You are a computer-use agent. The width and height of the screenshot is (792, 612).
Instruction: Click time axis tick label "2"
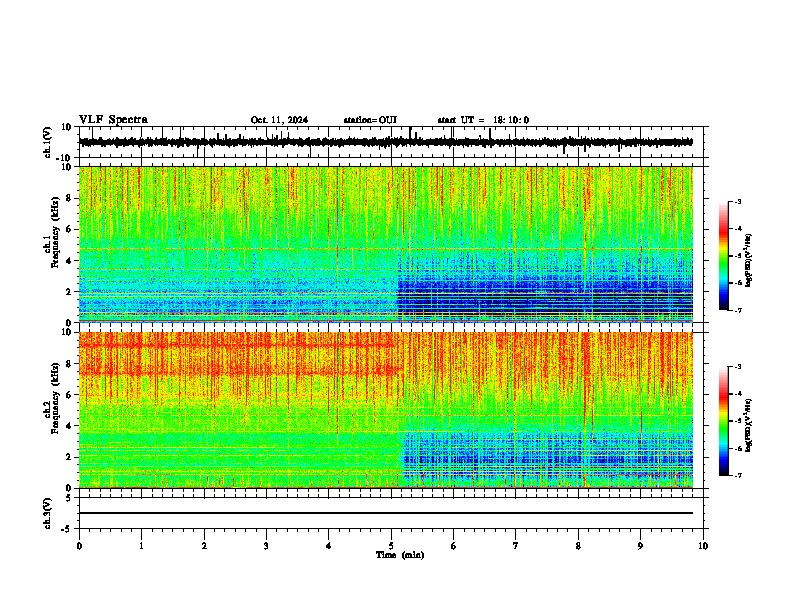point(204,546)
